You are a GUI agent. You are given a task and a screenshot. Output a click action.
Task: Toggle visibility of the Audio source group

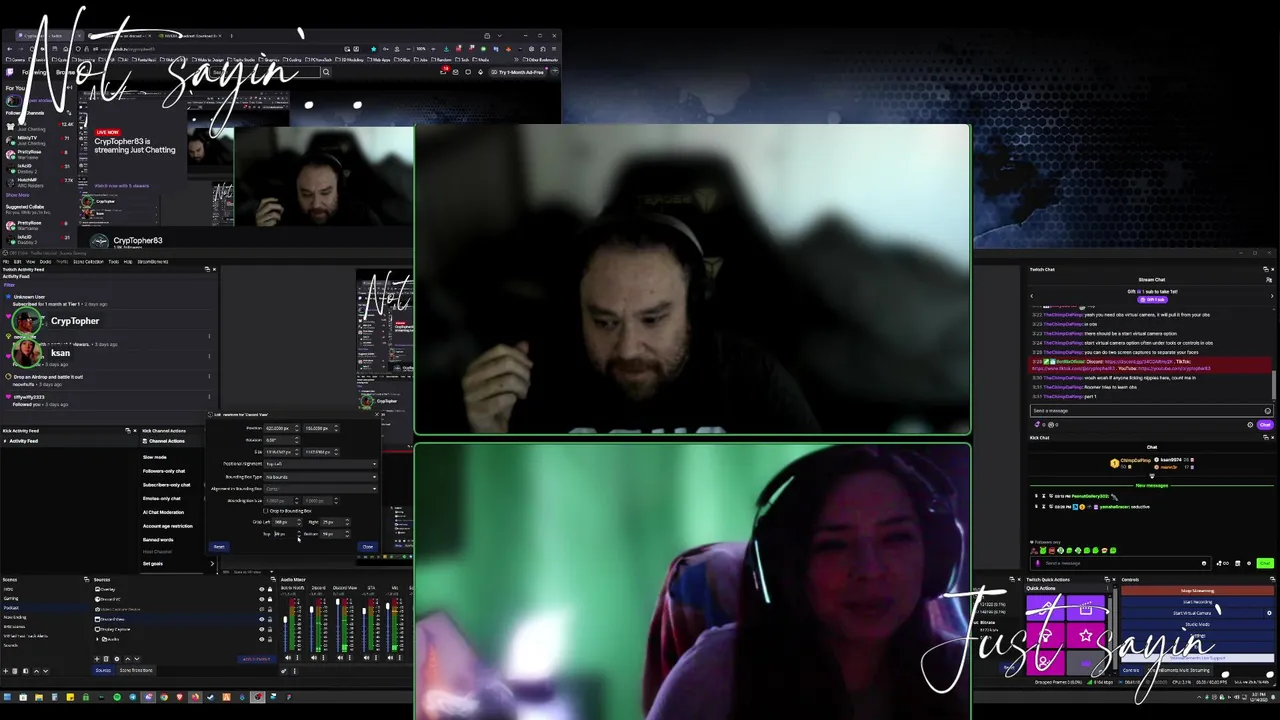(262, 639)
